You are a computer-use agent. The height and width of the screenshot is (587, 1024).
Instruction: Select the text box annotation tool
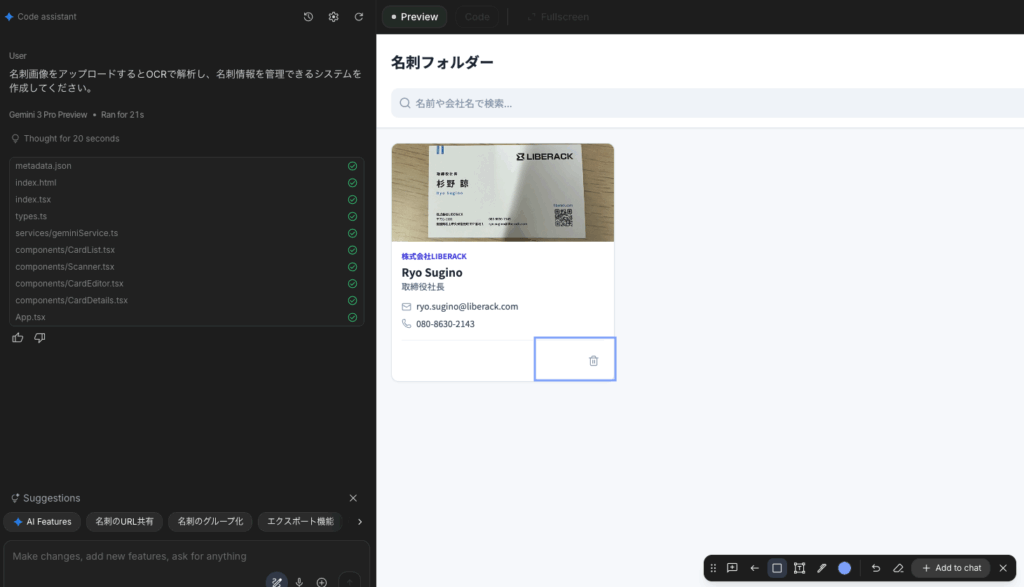(x=799, y=568)
